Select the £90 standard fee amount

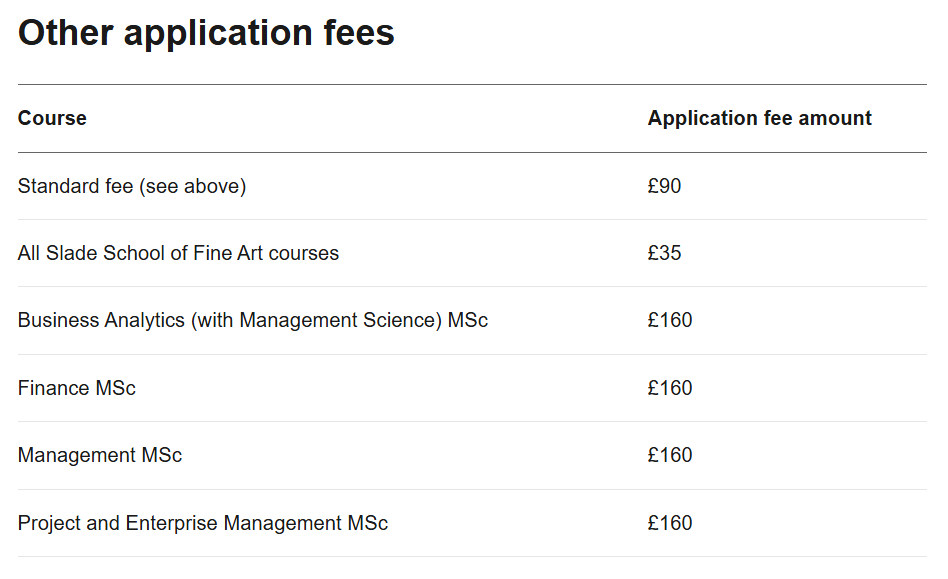pyautogui.click(x=664, y=186)
